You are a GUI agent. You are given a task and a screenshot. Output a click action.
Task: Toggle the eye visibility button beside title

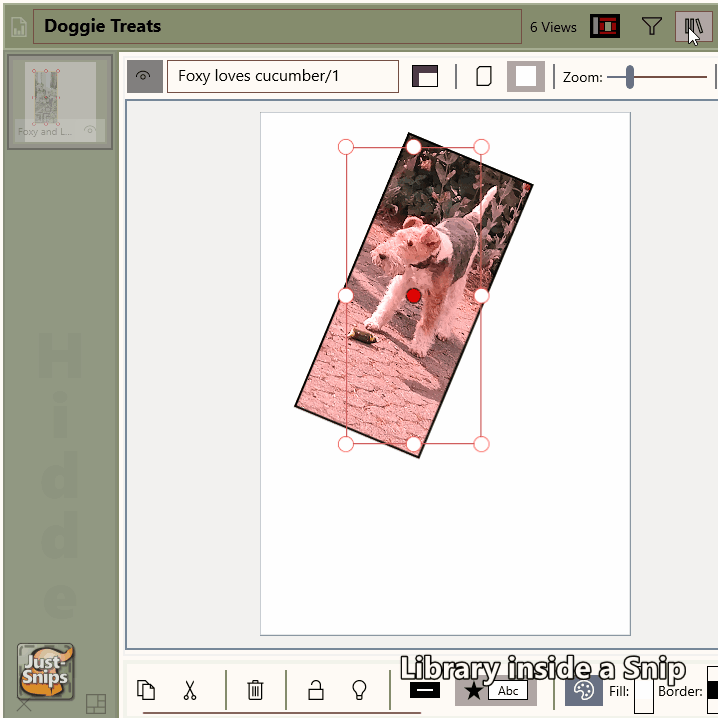tap(144, 76)
